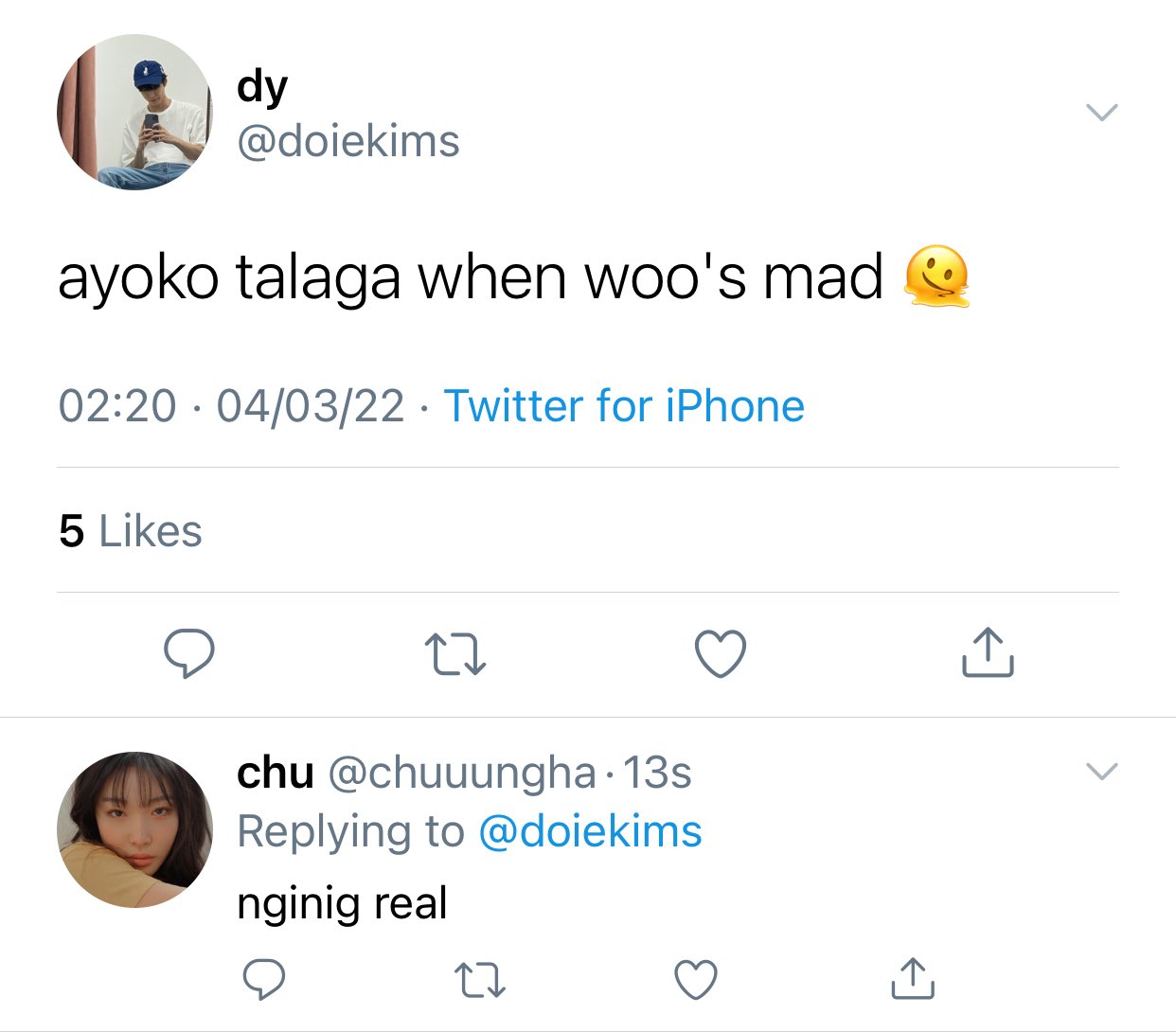Viewport: 1176px width, 1032px height.
Task: Retweet chu's reply tweet
Action: 480,981
